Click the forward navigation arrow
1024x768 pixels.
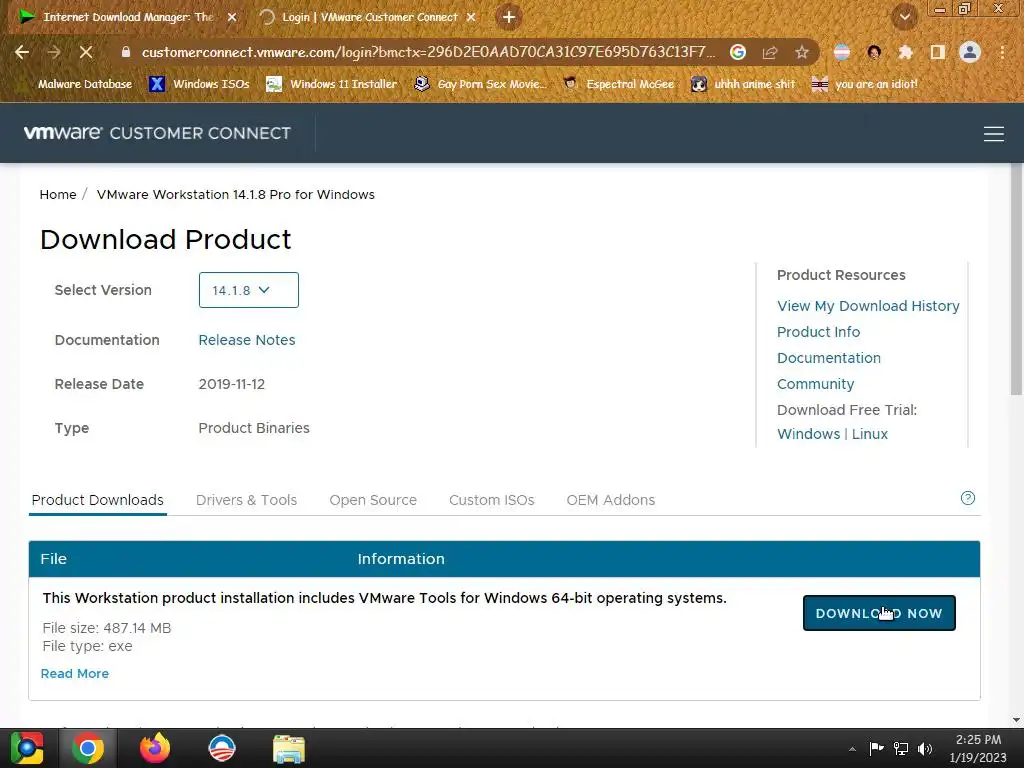(x=54, y=52)
